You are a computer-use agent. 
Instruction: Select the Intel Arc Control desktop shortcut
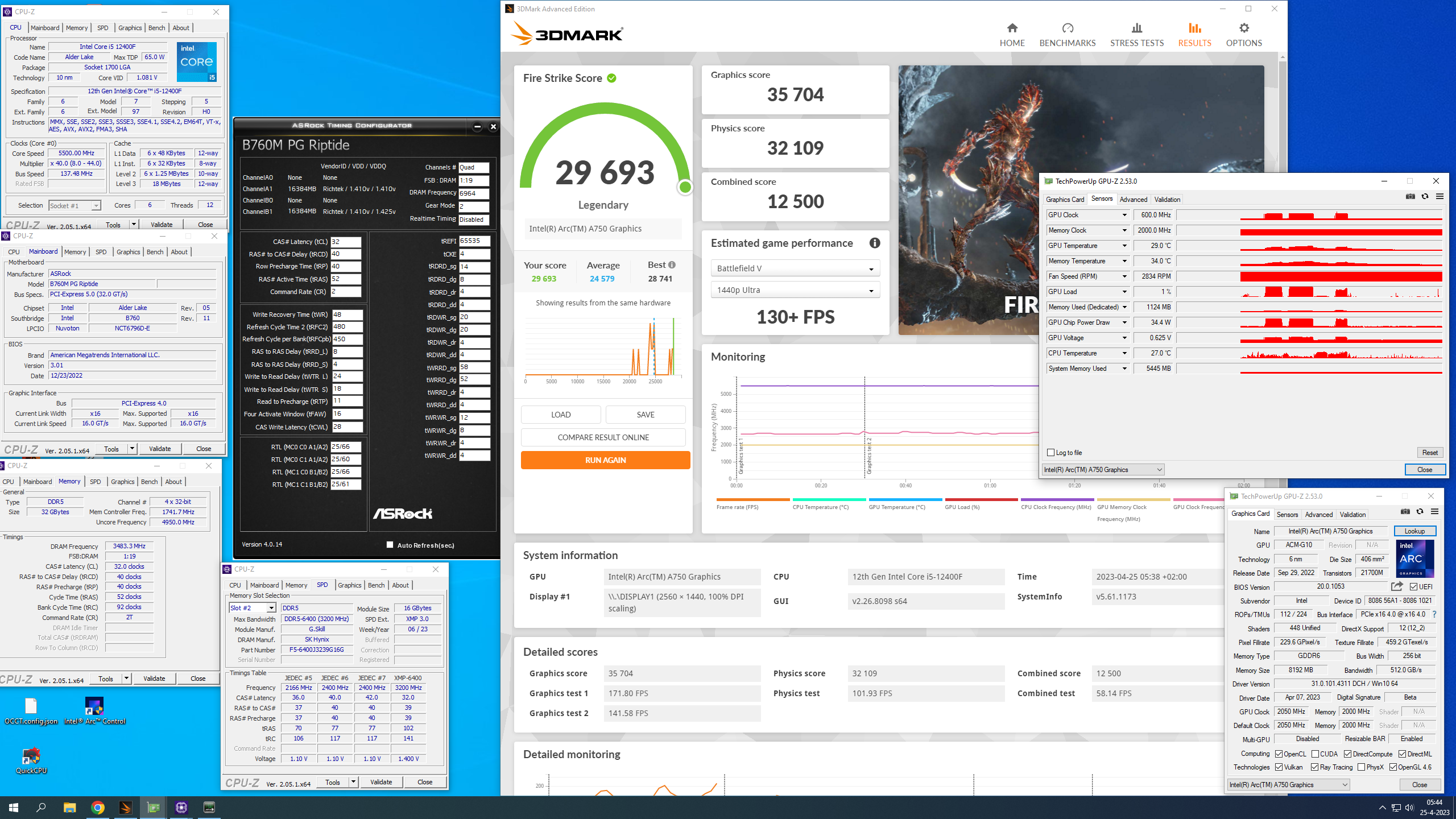click(x=94, y=711)
